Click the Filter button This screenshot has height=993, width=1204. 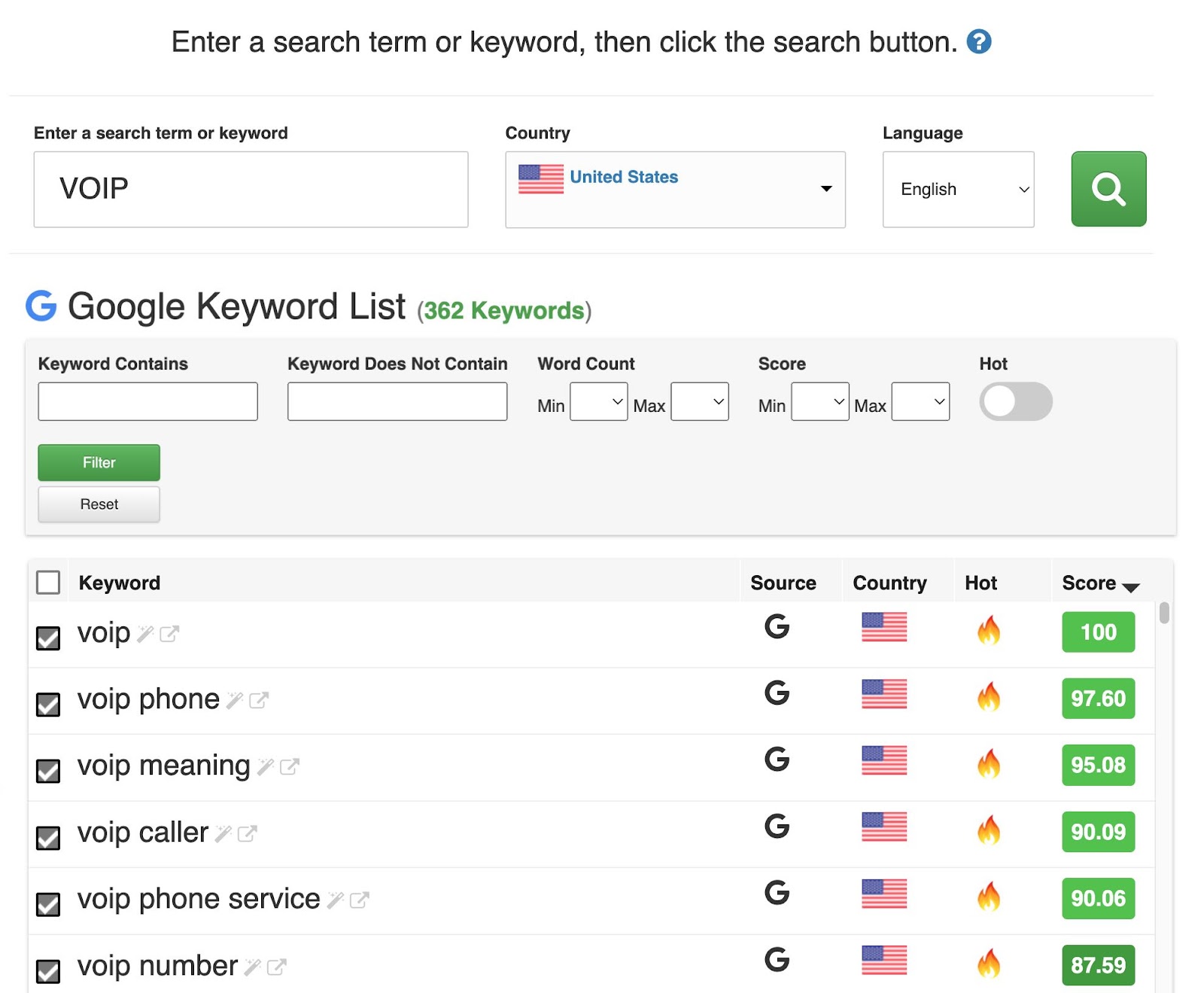(98, 462)
